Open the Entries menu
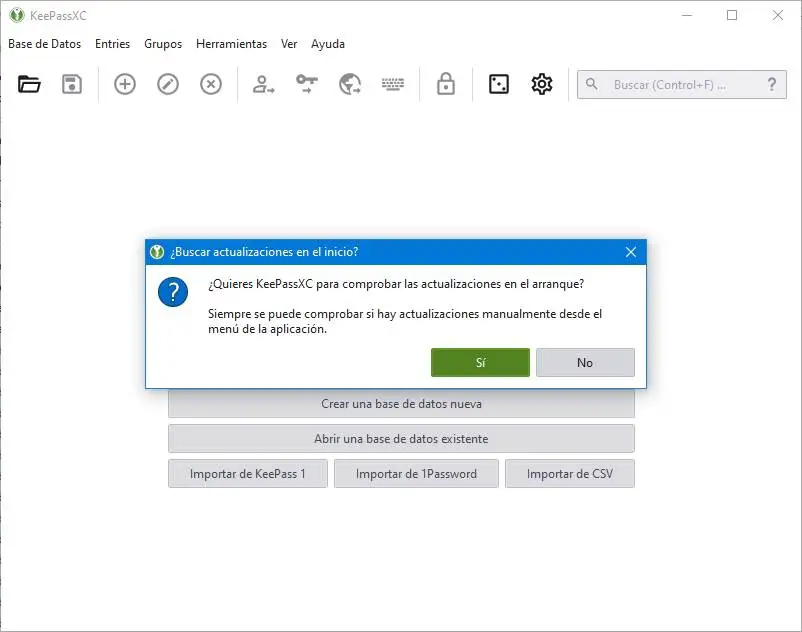Screen dimensions: 802x632 pos(113,44)
